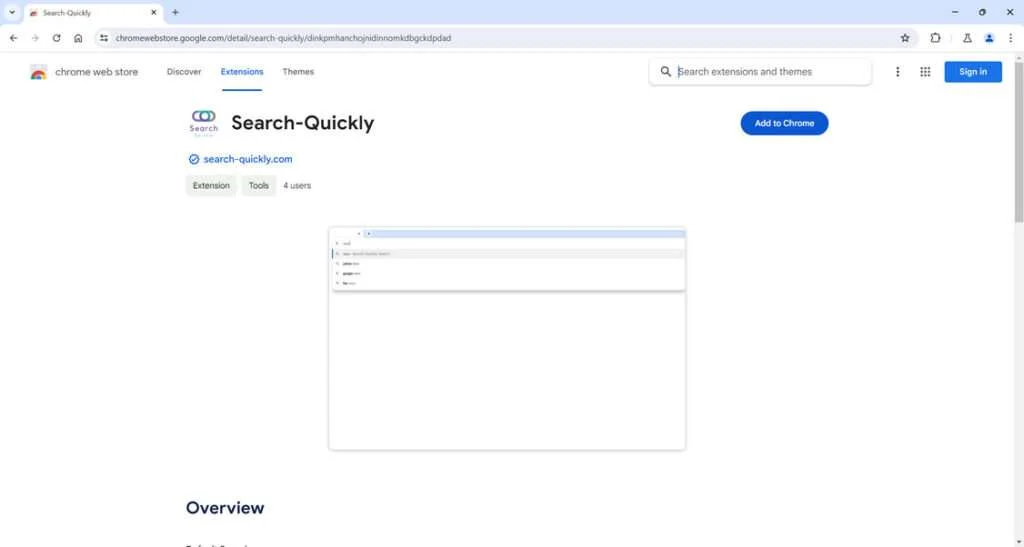Click the verified publisher badge icon
Image resolution: width=1024 pixels, height=547 pixels.
[x=193, y=159]
